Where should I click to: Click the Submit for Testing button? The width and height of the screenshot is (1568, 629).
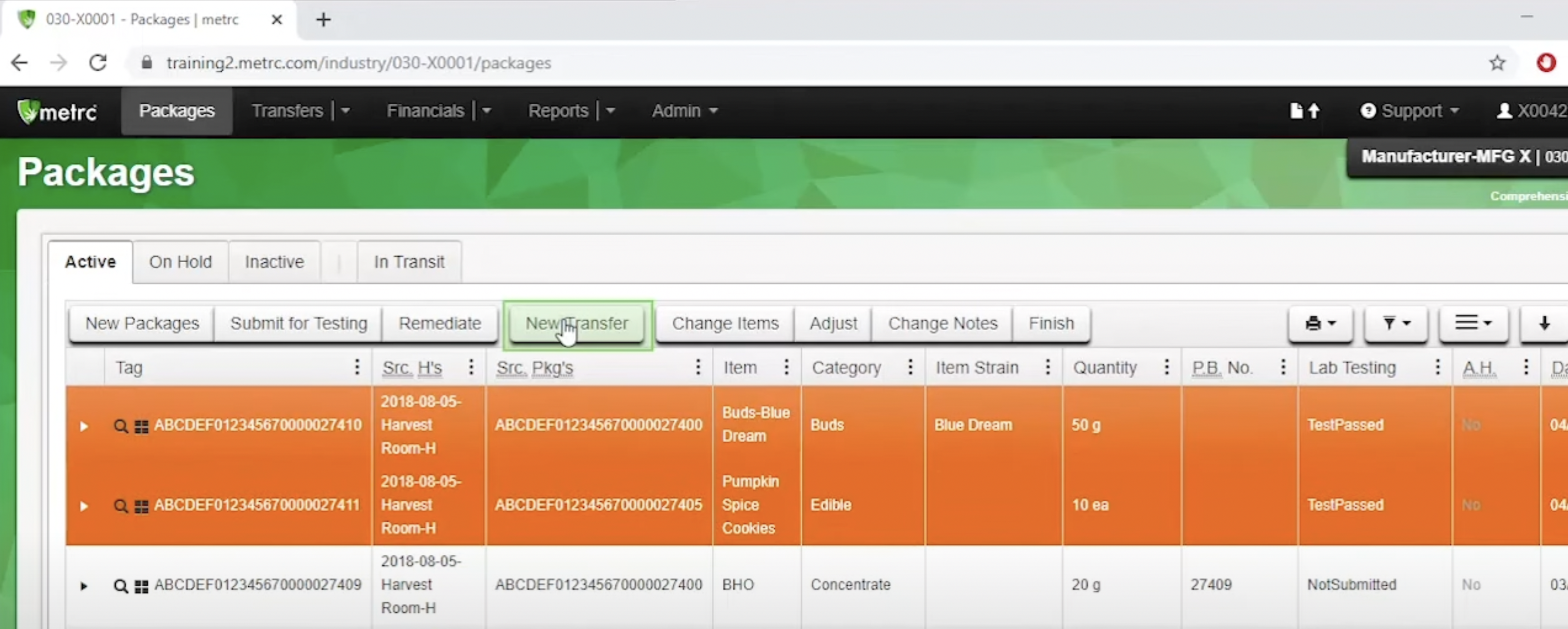pos(298,324)
